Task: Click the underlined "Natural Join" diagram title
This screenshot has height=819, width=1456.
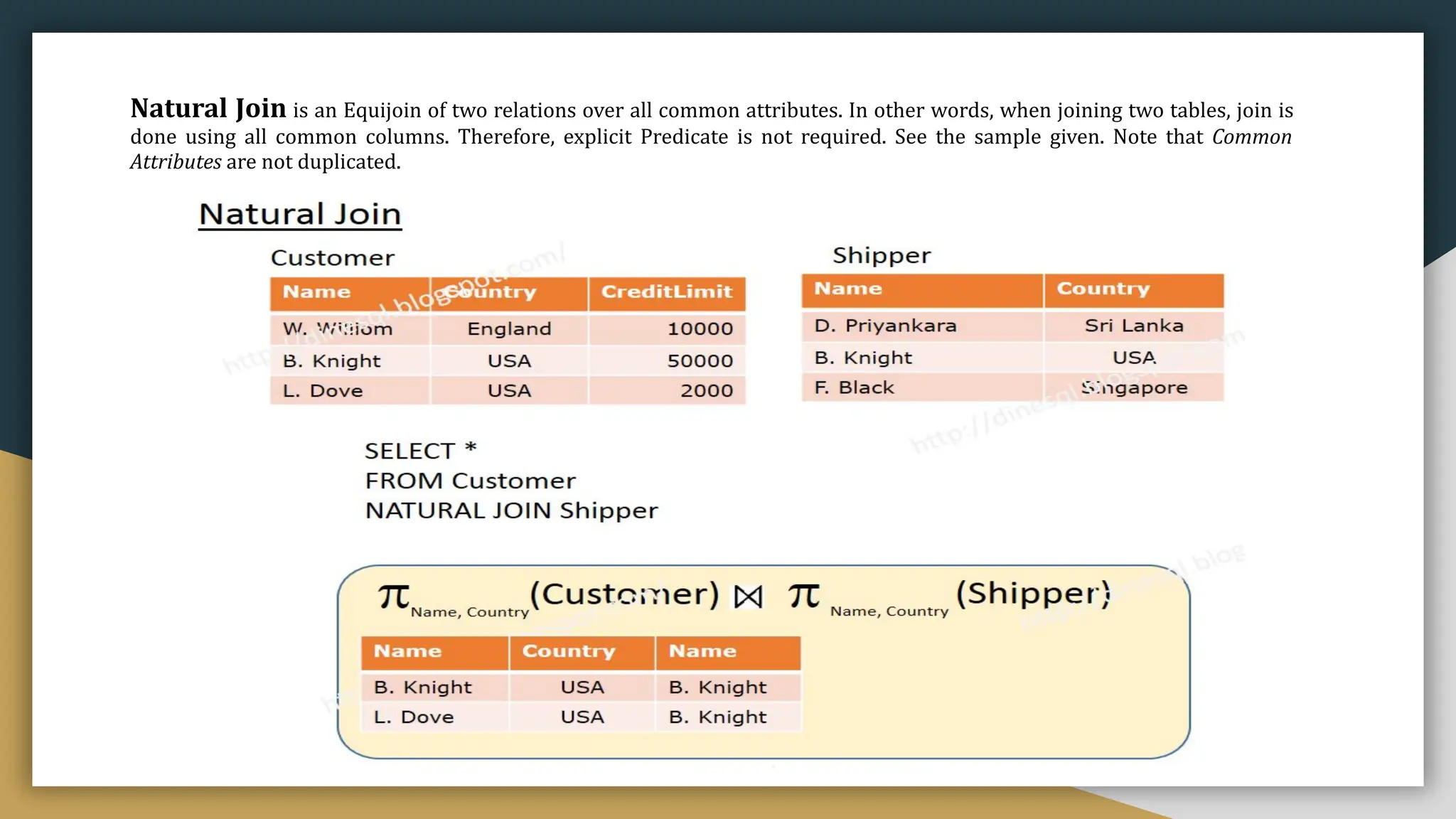Action: coord(300,215)
